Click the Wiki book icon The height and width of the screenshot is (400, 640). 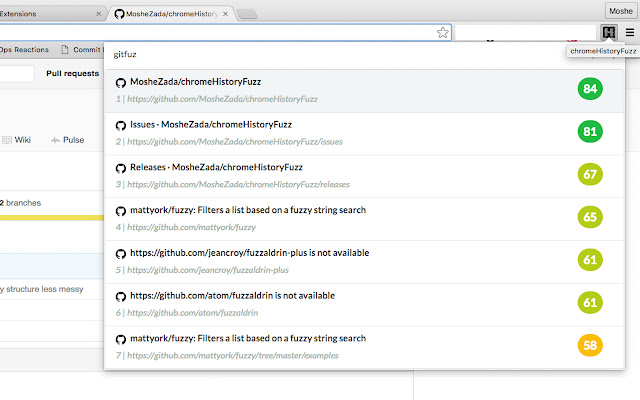tap(7, 140)
